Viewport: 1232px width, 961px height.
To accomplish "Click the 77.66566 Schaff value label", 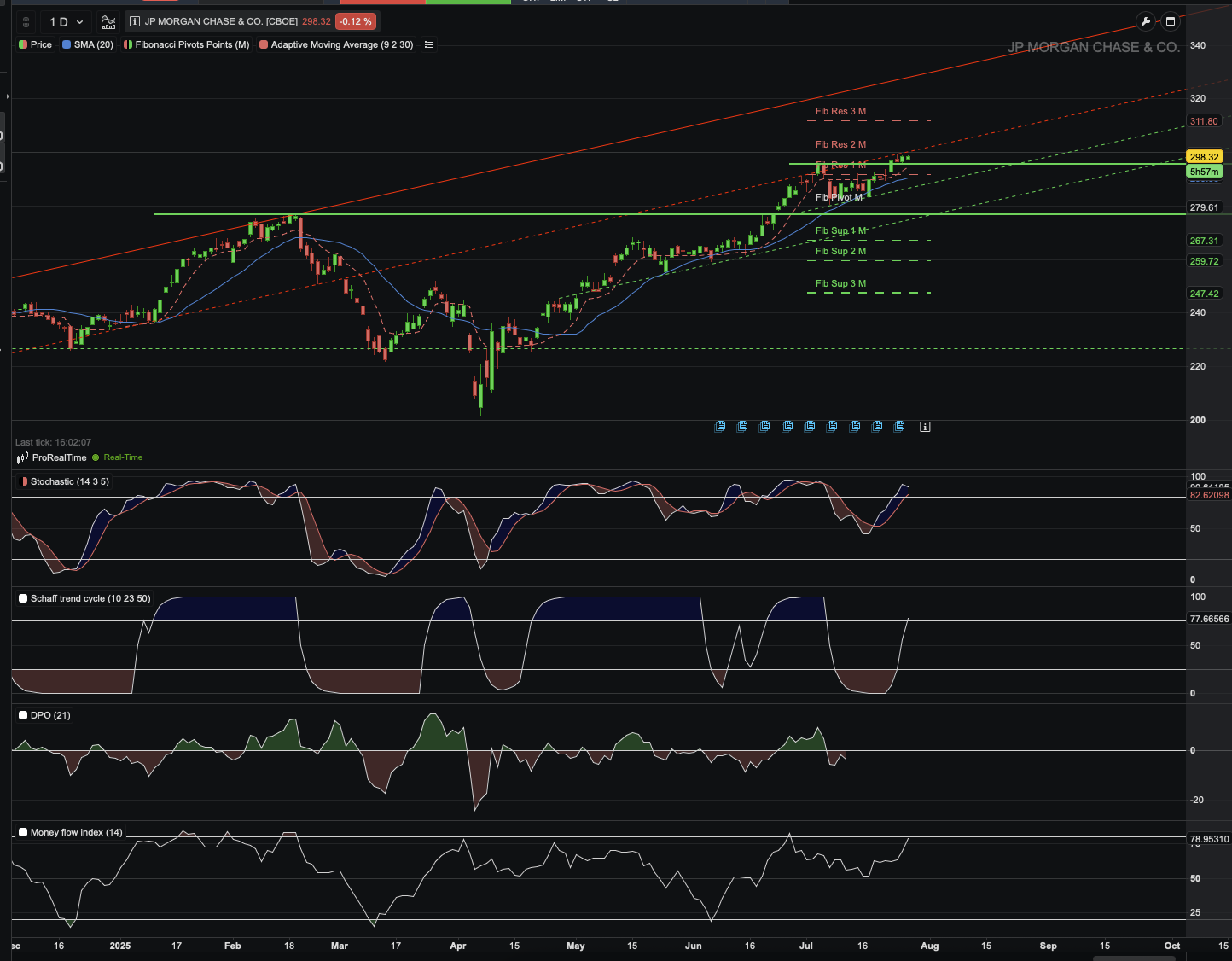I will 1209,619.
